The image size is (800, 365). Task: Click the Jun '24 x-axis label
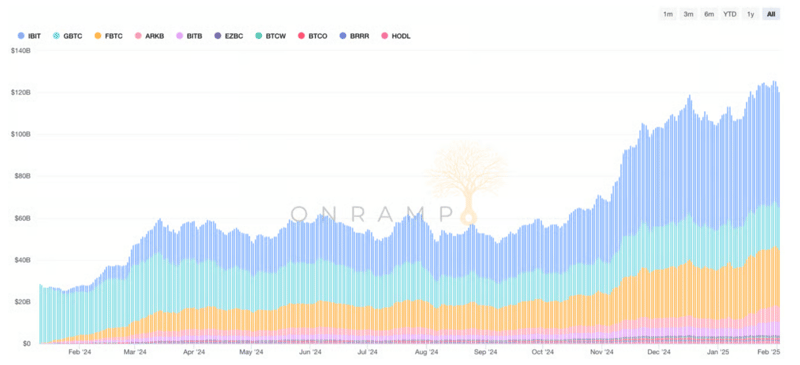click(x=310, y=352)
